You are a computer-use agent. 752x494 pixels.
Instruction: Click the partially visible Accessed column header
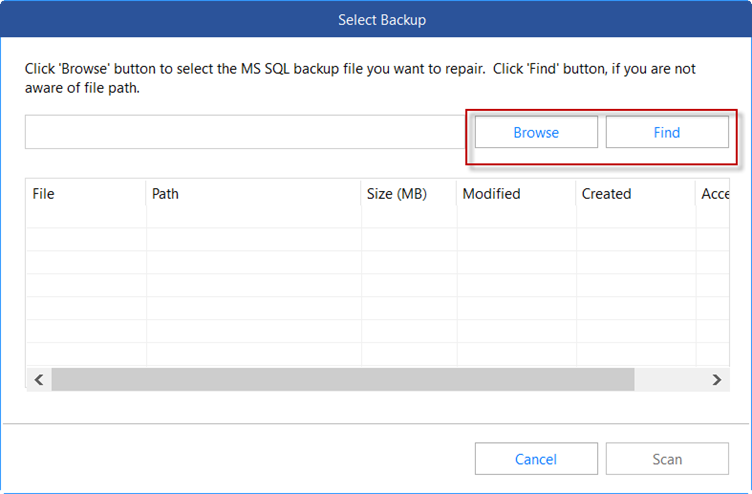[x=714, y=194]
